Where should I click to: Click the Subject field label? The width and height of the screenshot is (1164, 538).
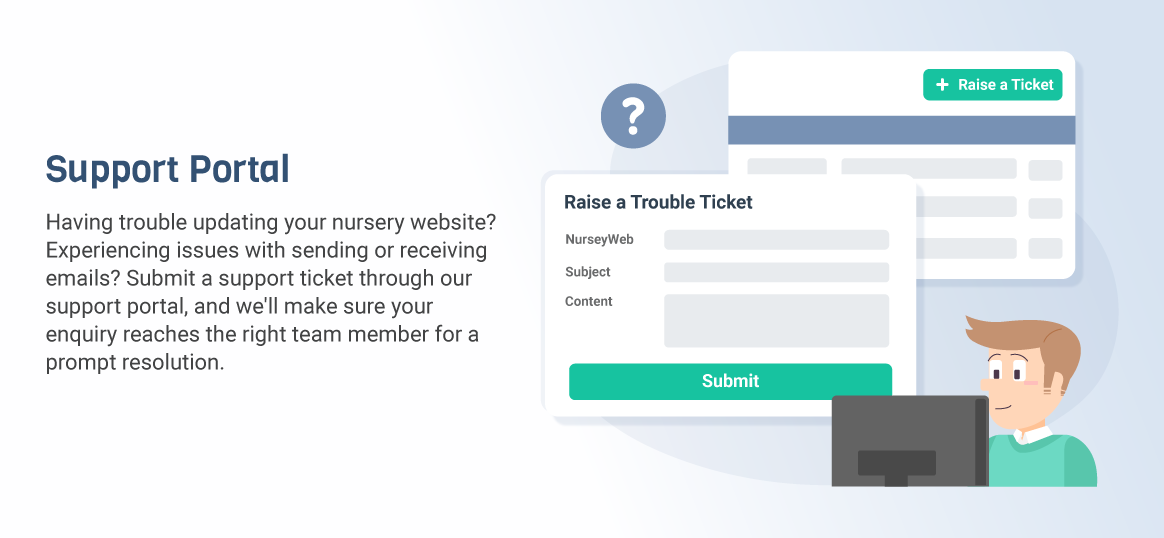coord(588,272)
